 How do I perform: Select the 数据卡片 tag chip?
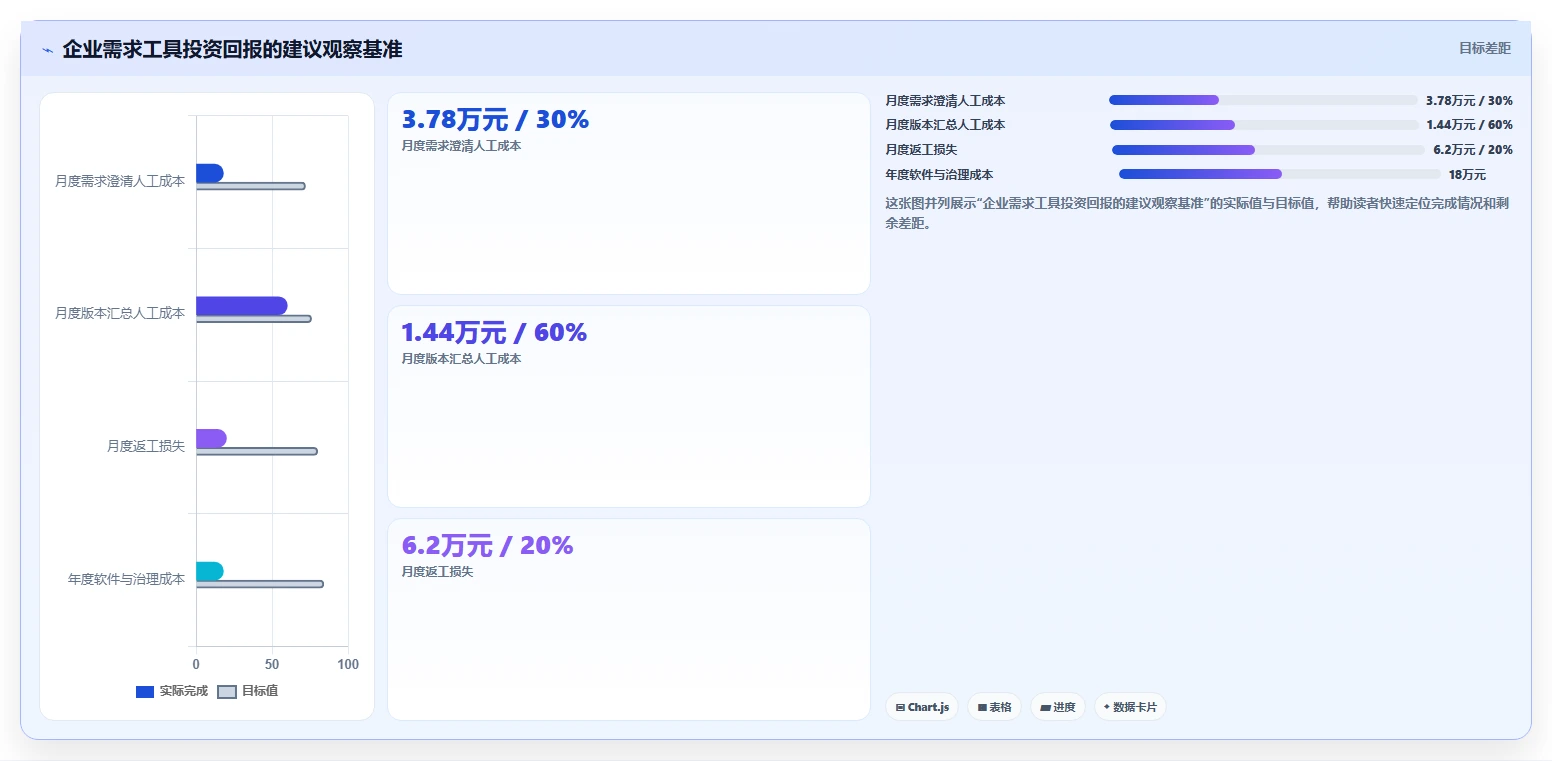tap(1130, 707)
